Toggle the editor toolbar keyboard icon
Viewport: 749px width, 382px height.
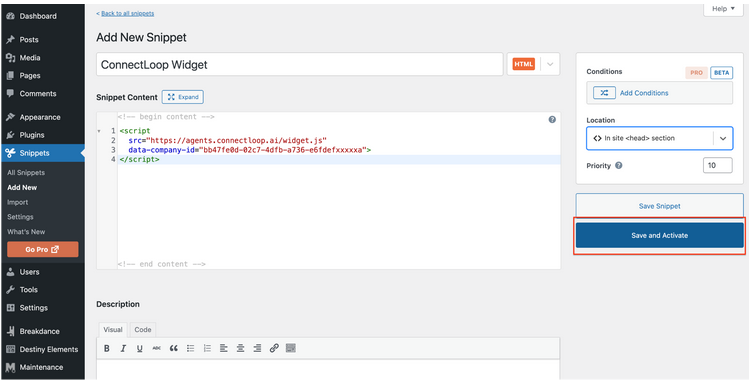tap(290, 348)
